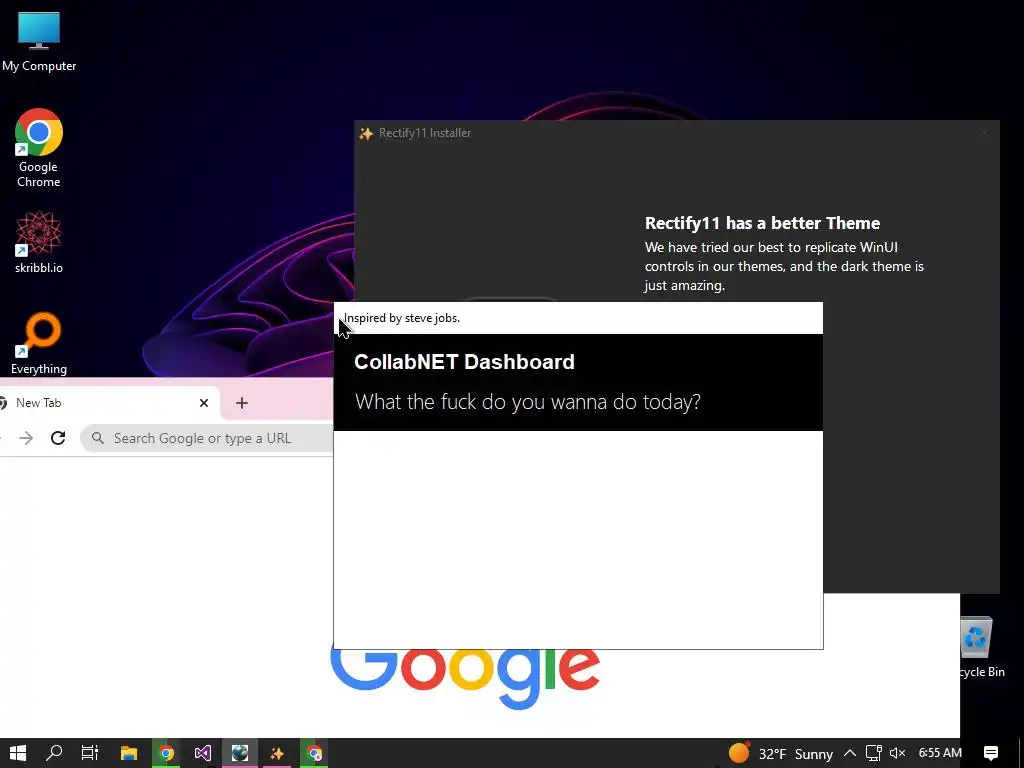The height and width of the screenshot is (768, 1024).
Task: Open the notification center icon
Action: coord(991,753)
